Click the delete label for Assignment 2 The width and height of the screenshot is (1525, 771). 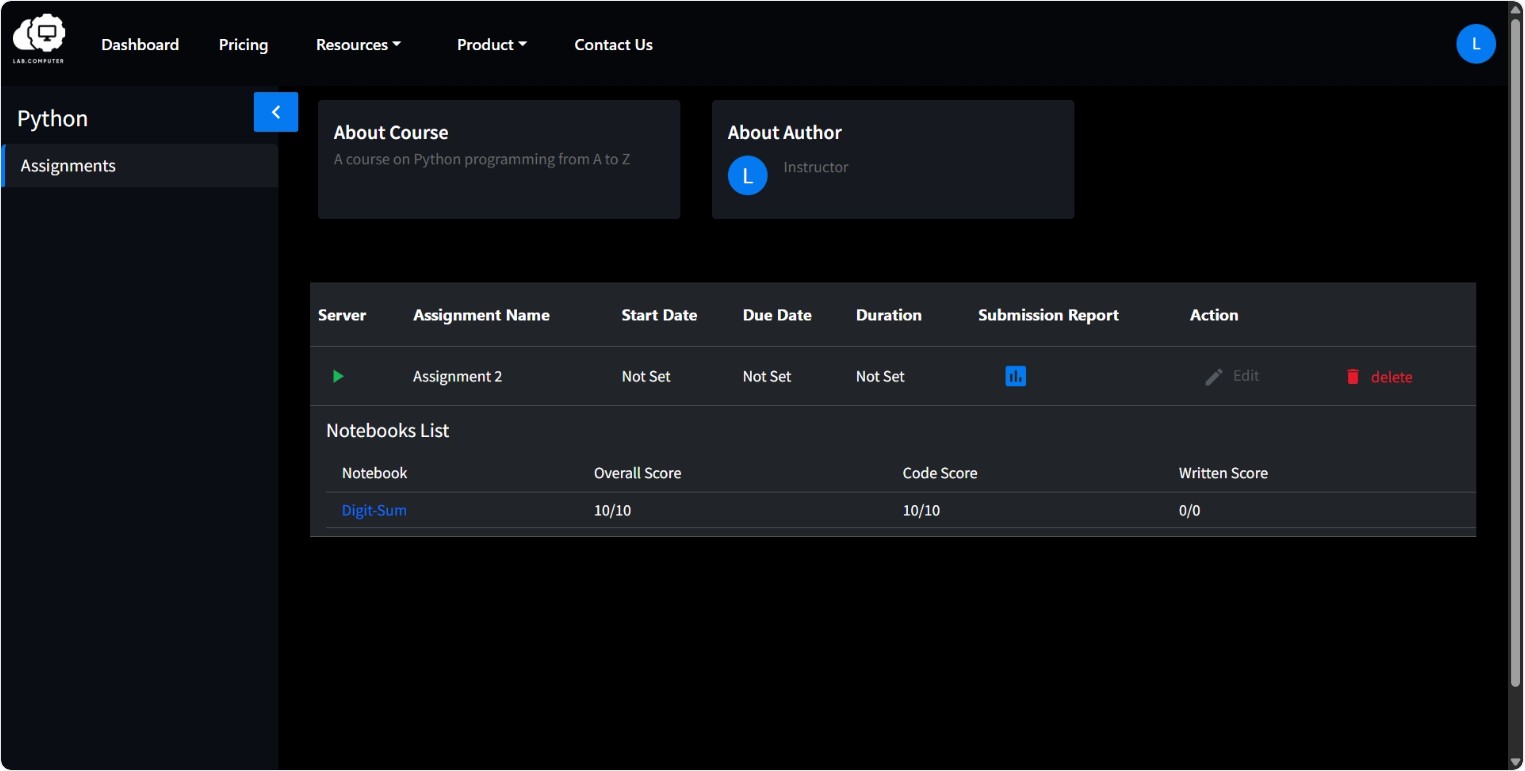point(1391,377)
